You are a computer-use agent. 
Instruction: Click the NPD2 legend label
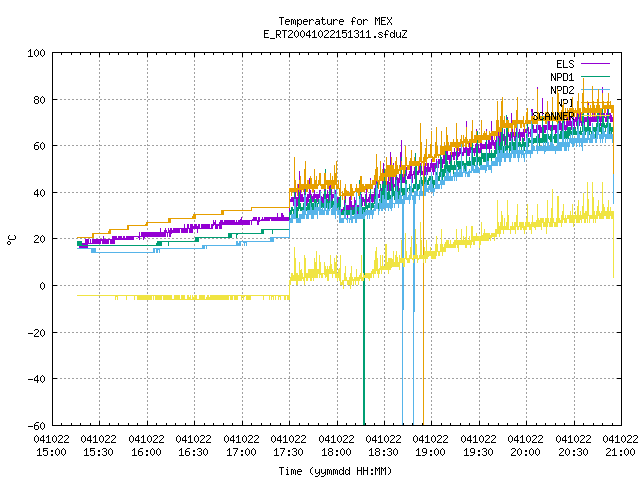[562, 90]
